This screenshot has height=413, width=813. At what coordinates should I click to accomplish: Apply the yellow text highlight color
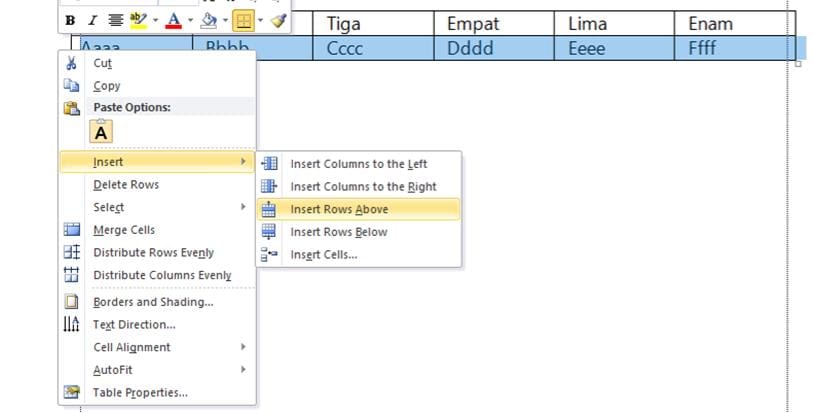coord(139,20)
